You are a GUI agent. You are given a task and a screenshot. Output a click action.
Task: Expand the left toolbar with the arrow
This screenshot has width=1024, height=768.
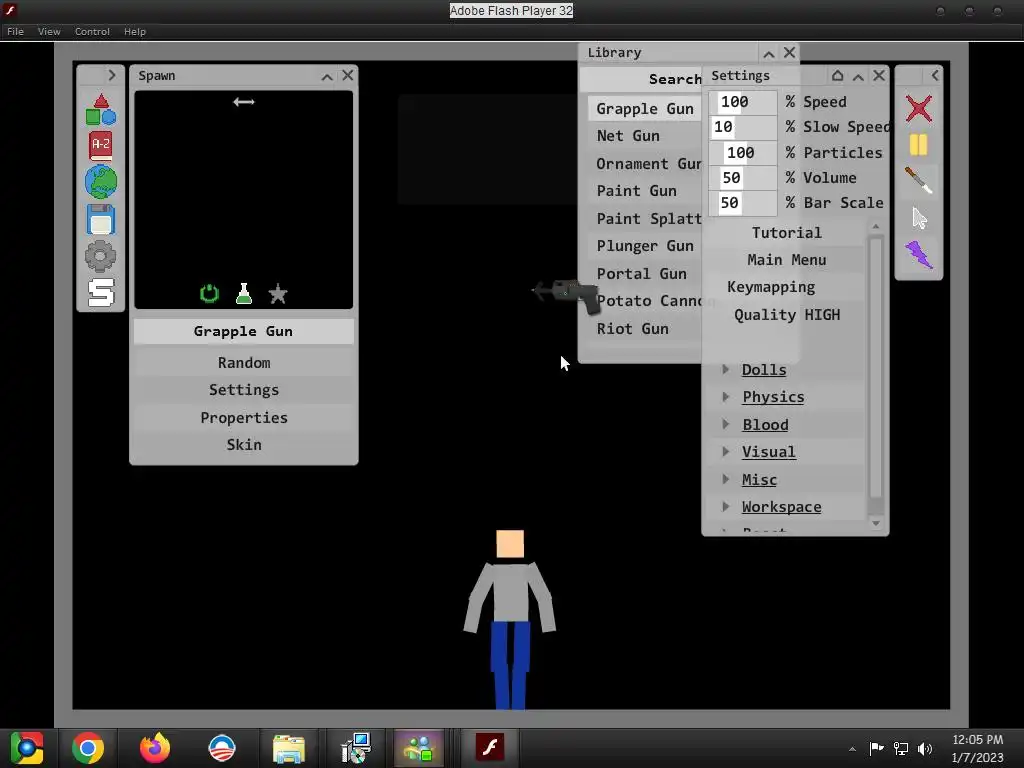pyautogui.click(x=112, y=75)
